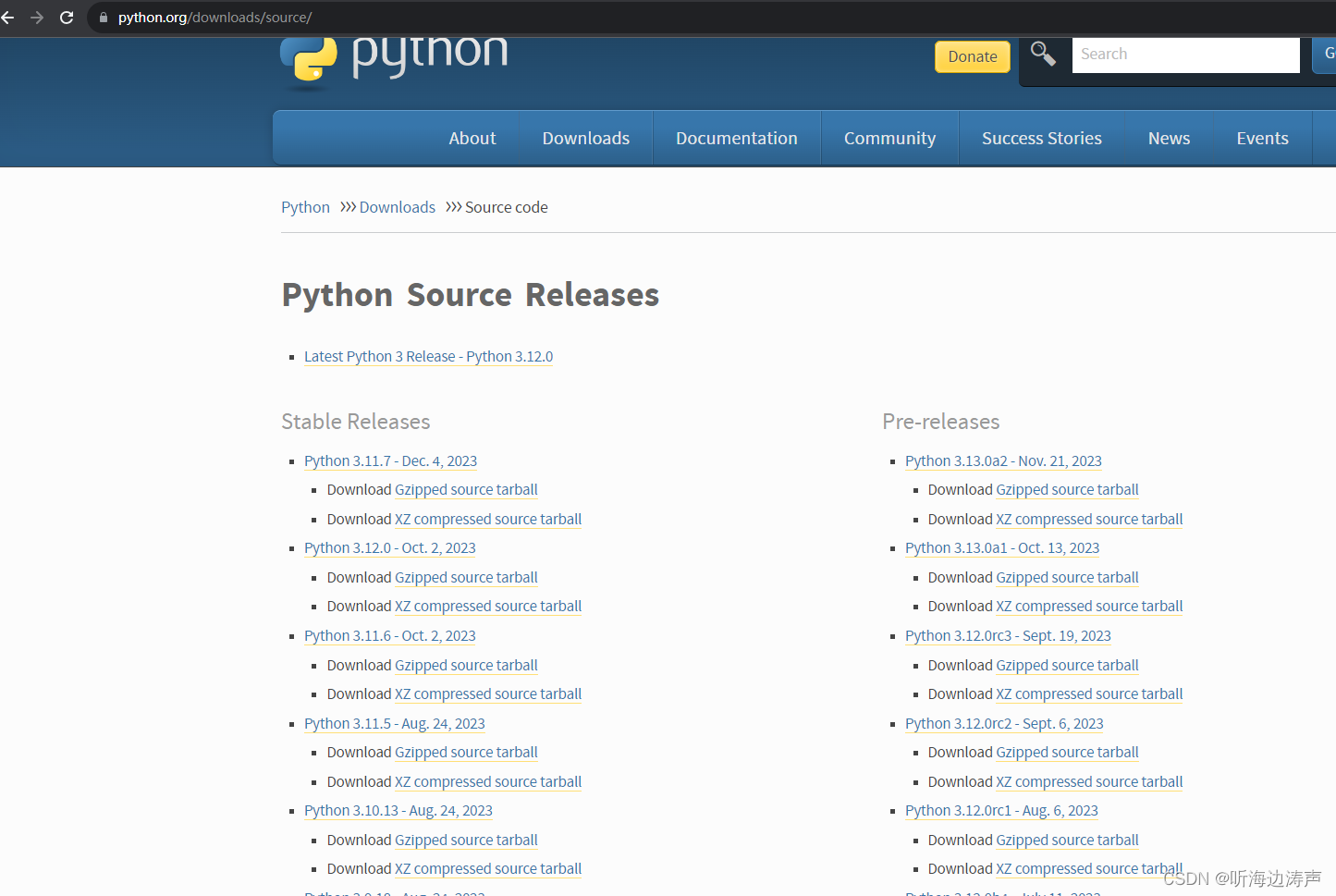The image size is (1336, 896).
Task: Download XZ compressed tarball for Python 3.13.0a2
Action: [x=1089, y=519]
